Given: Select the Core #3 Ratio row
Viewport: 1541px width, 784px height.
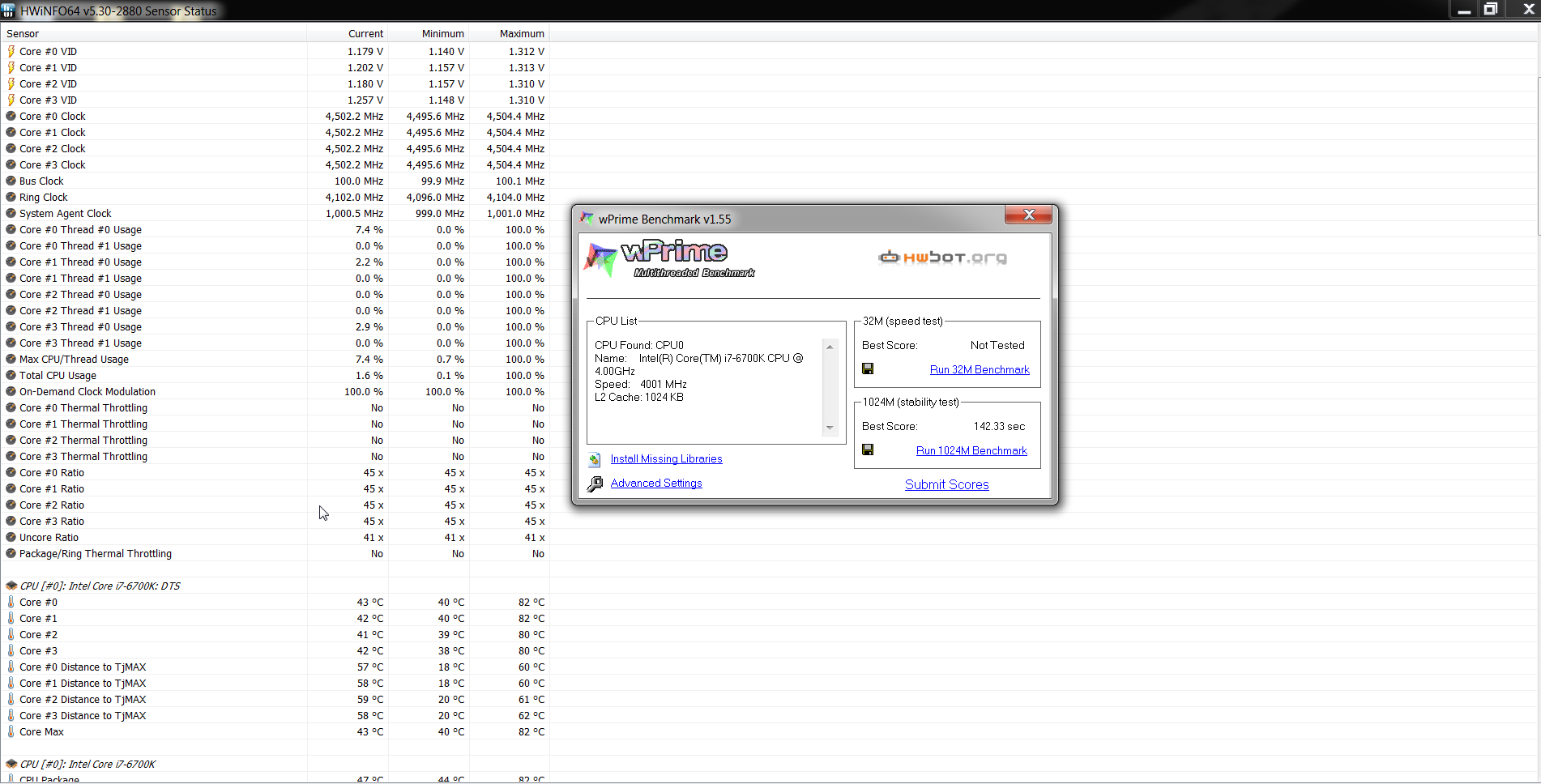Looking at the screenshot, I should 275,521.
